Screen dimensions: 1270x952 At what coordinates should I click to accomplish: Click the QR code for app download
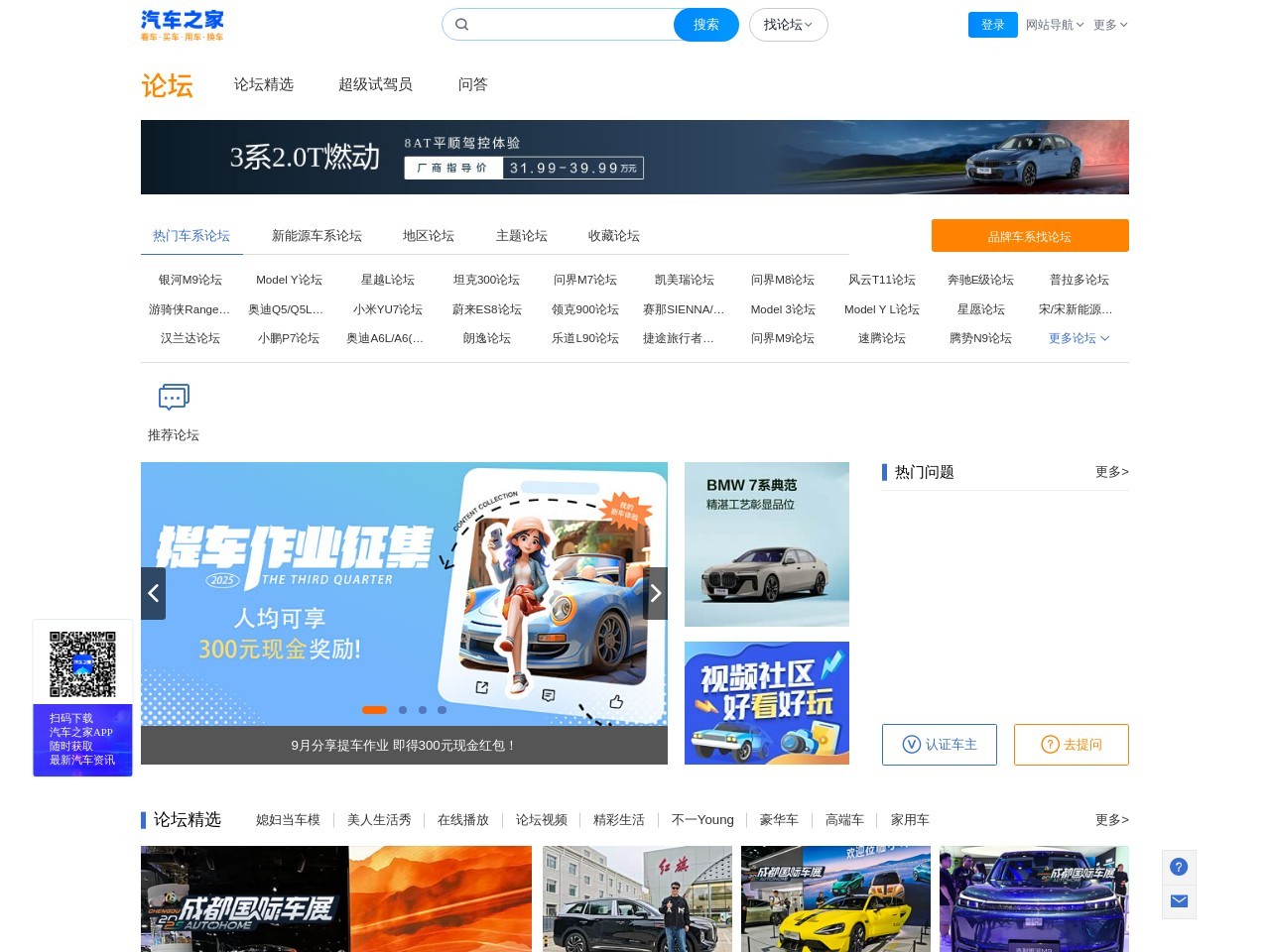click(82, 664)
